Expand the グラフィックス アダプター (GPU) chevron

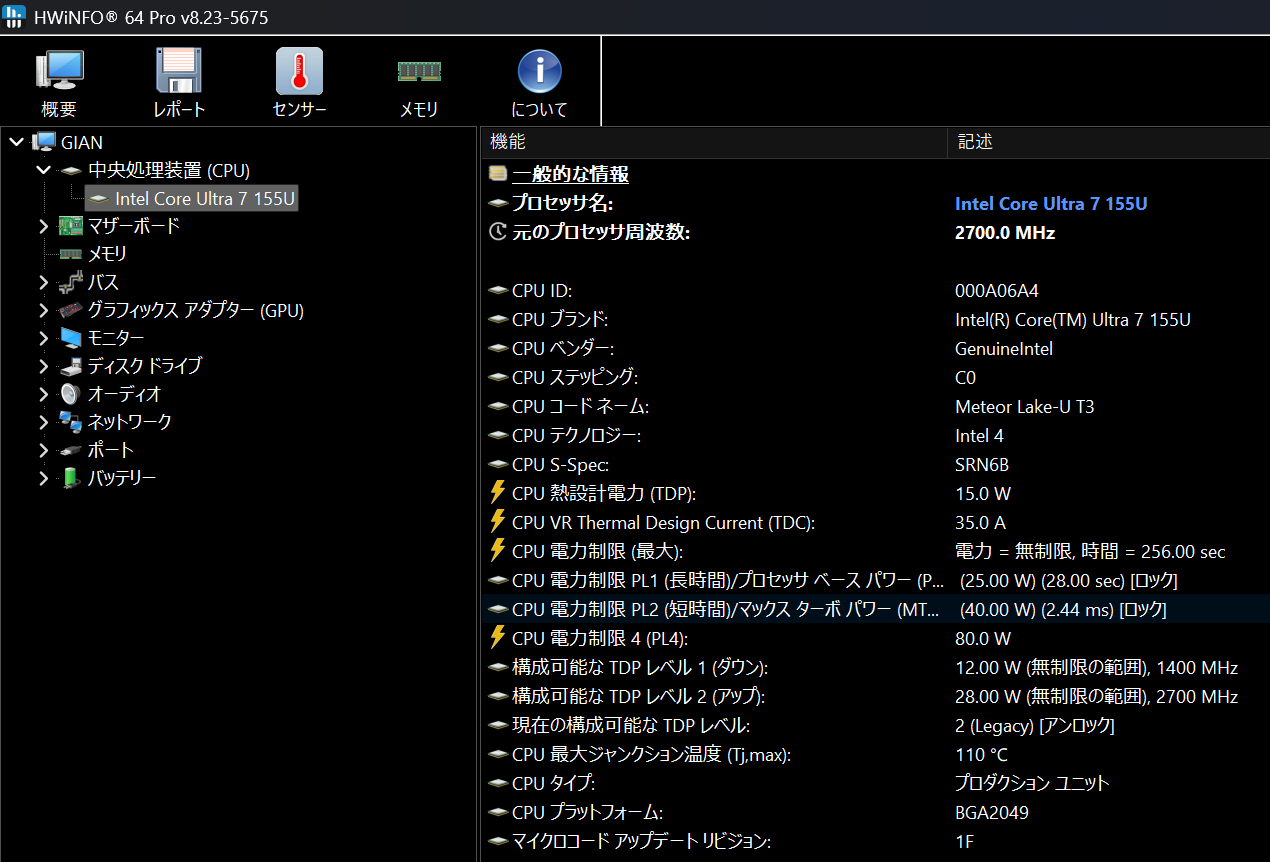43,310
